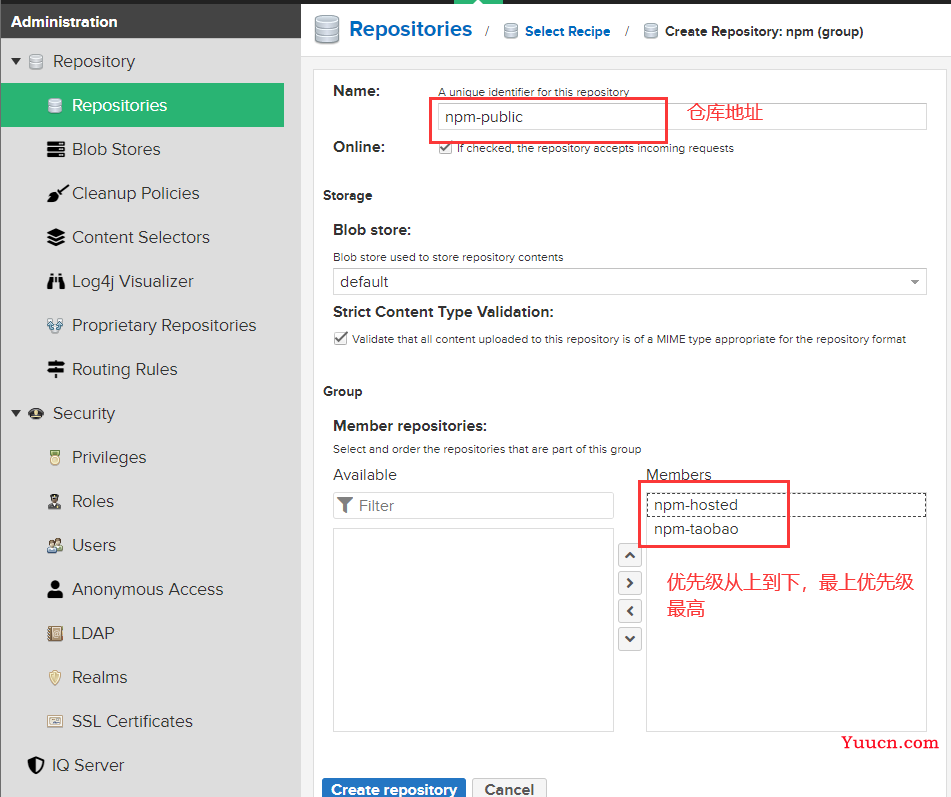951x797 pixels.
Task: Toggle Strict Content Type Validation checkbox
Action: tap(341, 338)
